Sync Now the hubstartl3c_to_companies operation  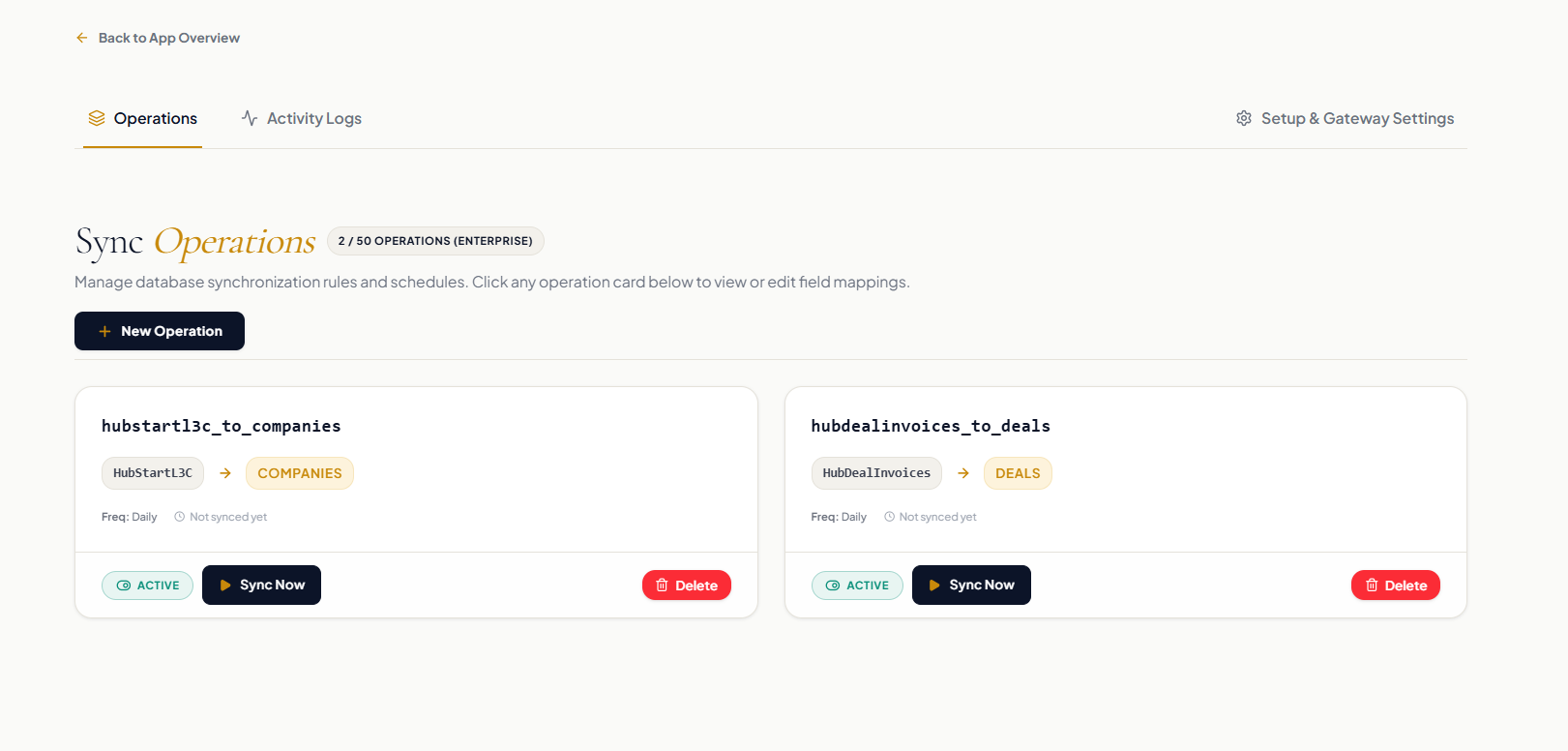click(261, 586)
